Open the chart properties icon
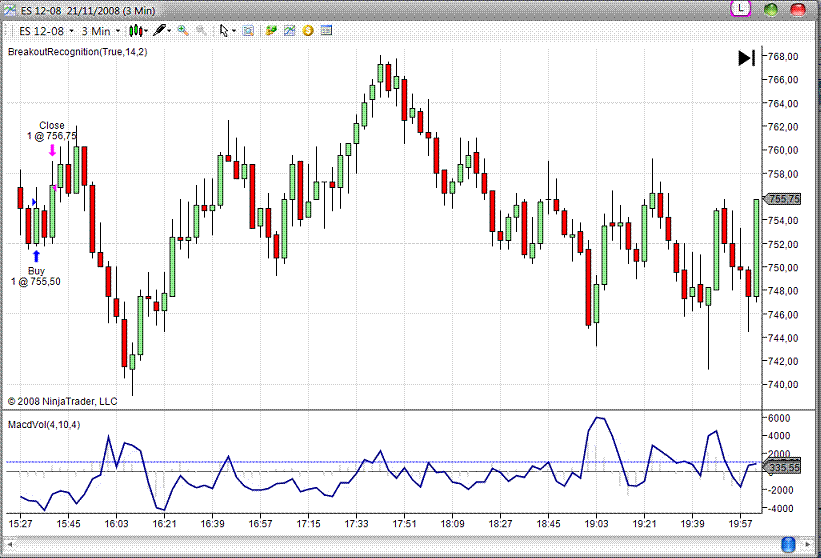The height and width of the screenshot is (558, 821). coord(326,31)
